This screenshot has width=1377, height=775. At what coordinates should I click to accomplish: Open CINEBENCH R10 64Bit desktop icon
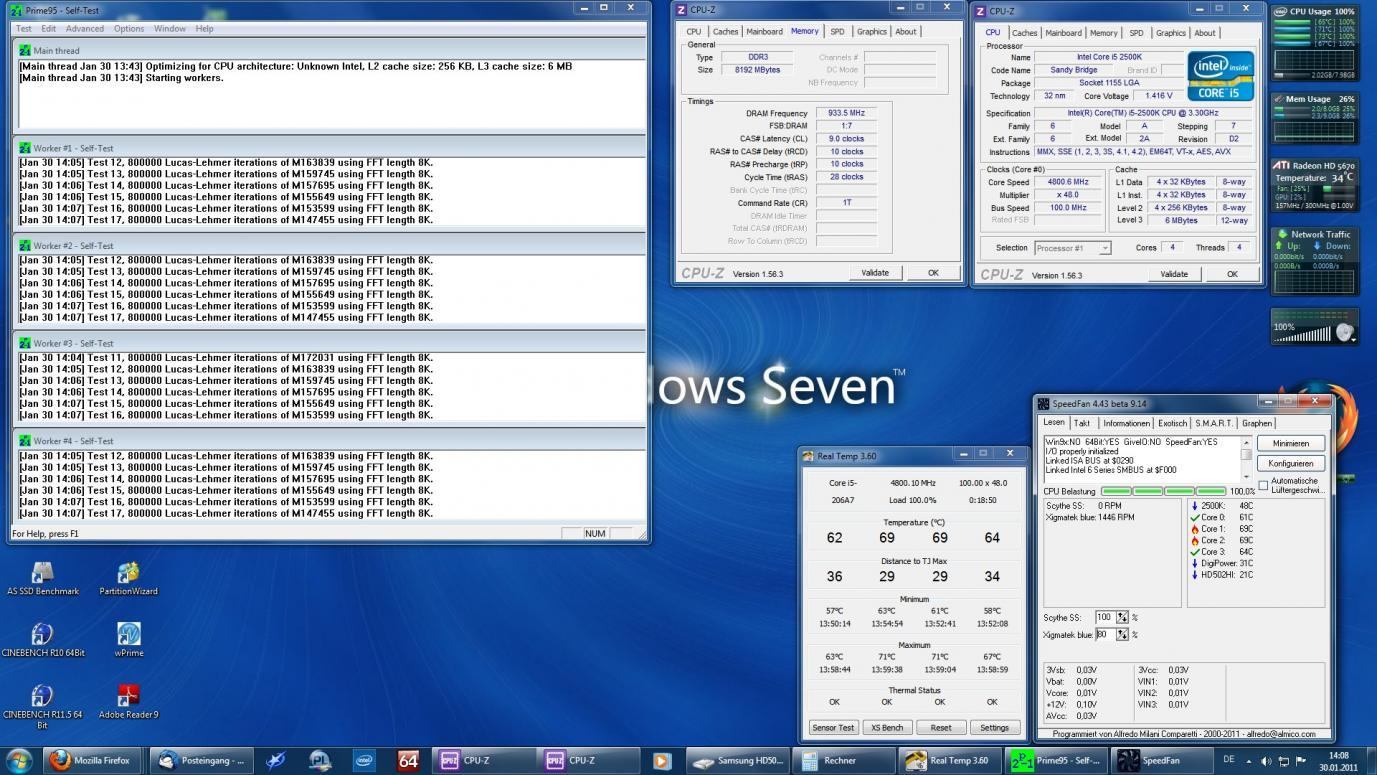[42, 640]
